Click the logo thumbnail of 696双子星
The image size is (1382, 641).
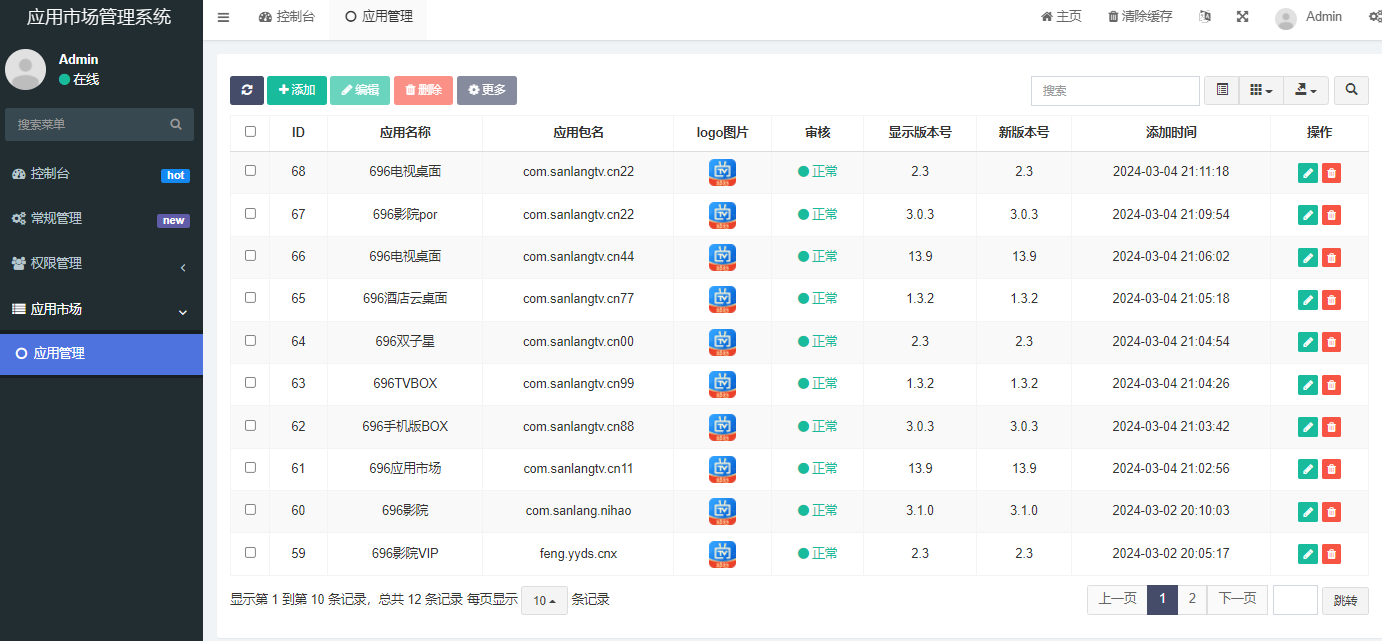pos(722,341)
